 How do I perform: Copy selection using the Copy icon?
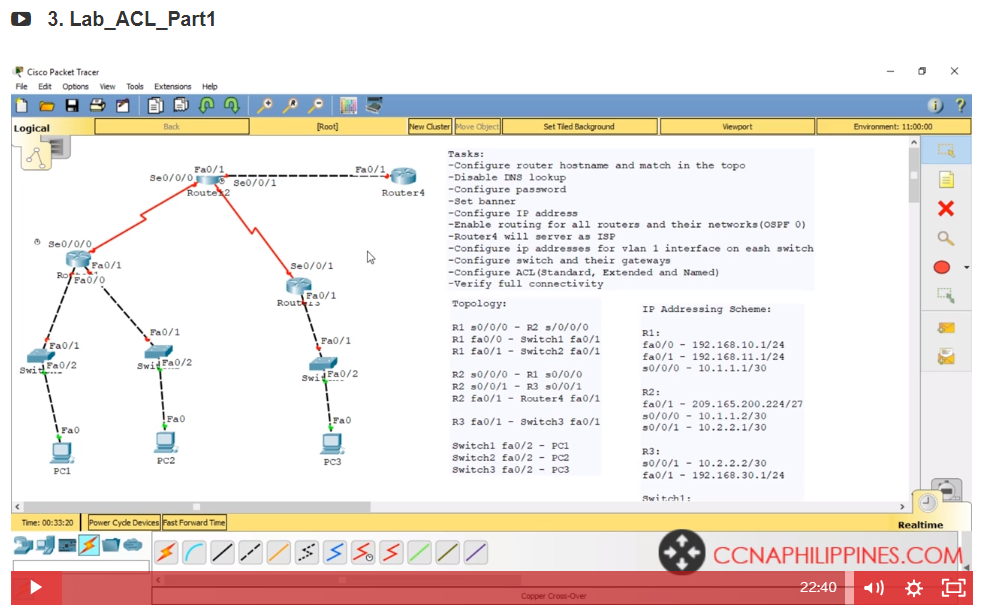click(x=155, y=106)
